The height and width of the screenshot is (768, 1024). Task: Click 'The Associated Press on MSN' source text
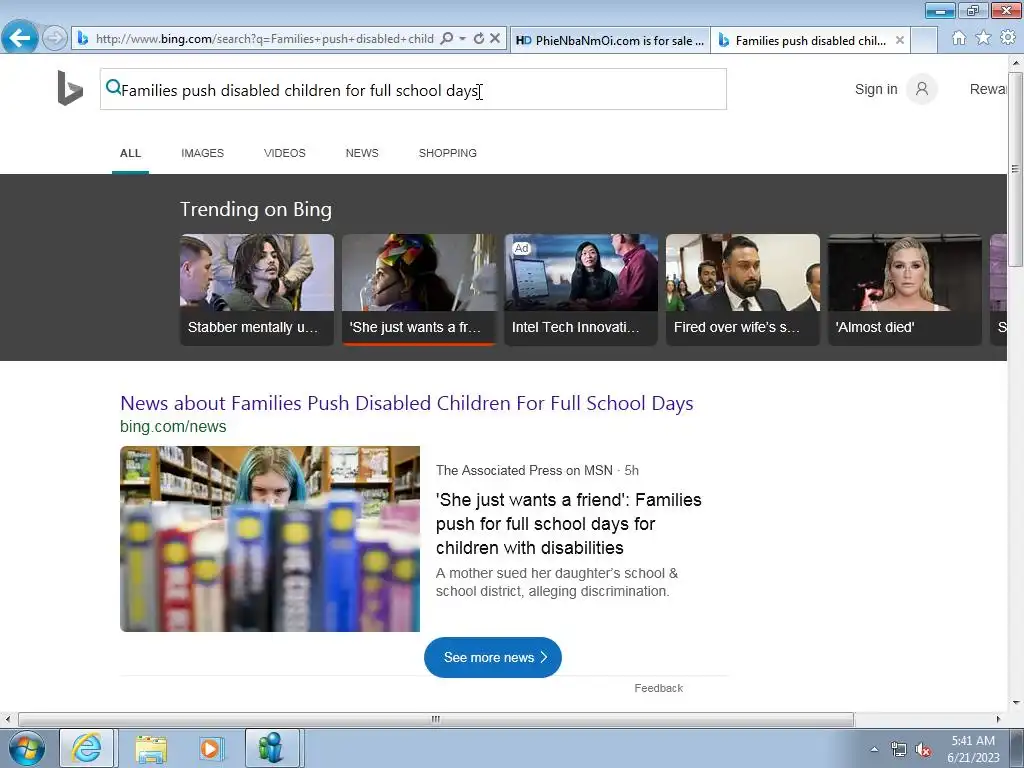(x=524, y=470)
